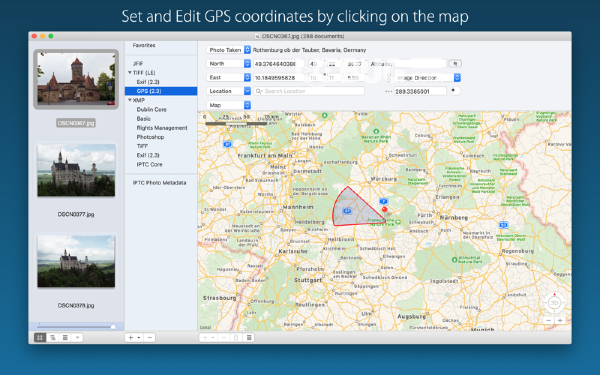Select Photoshop in the XMP list
The width and height of the screenshot is (600, 375).
pos(150,137)
